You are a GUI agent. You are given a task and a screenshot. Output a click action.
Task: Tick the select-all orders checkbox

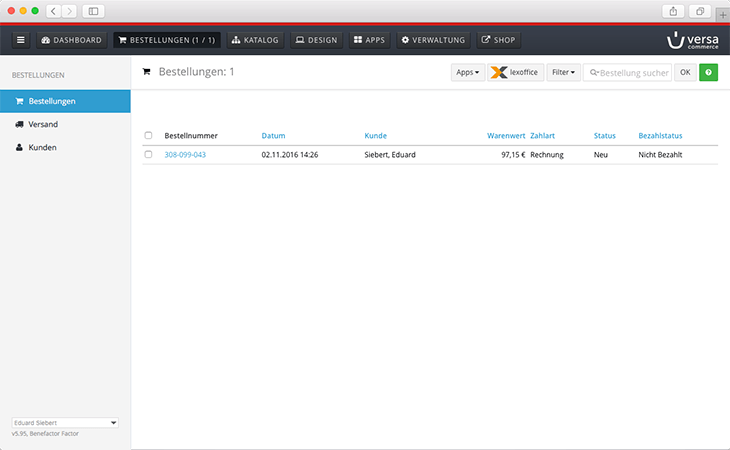tap(149, 136)
